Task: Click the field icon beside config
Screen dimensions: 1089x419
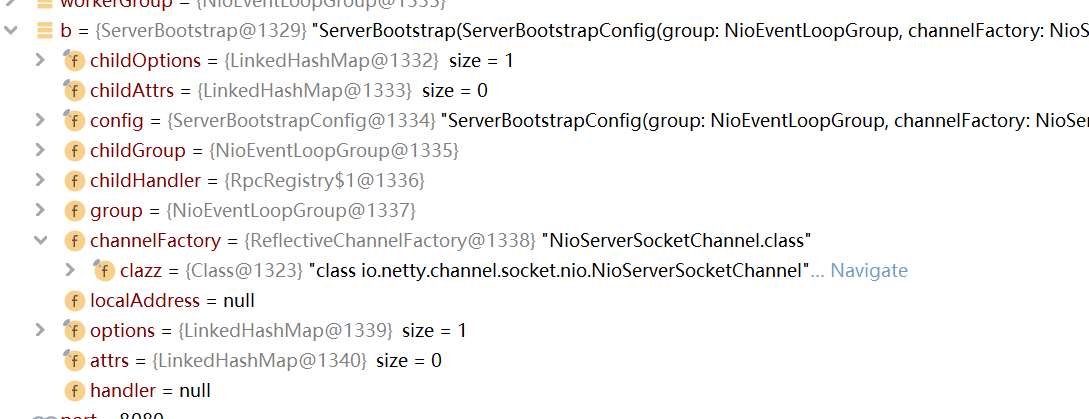Action: [74, 120]
